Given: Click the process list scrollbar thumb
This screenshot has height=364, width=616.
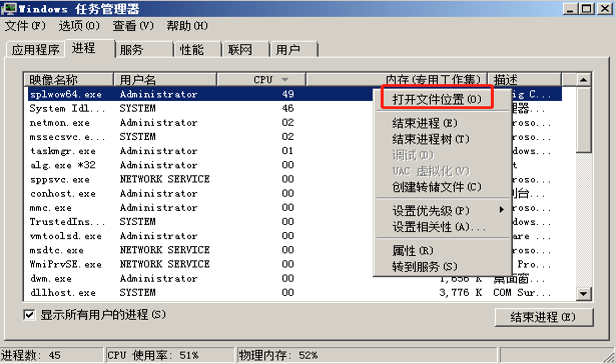Looking at the screenshot, I should (583, 120).
